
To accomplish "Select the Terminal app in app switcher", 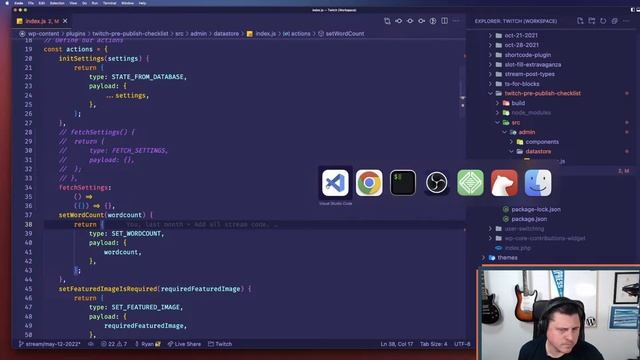I will [x=403, y=183].
